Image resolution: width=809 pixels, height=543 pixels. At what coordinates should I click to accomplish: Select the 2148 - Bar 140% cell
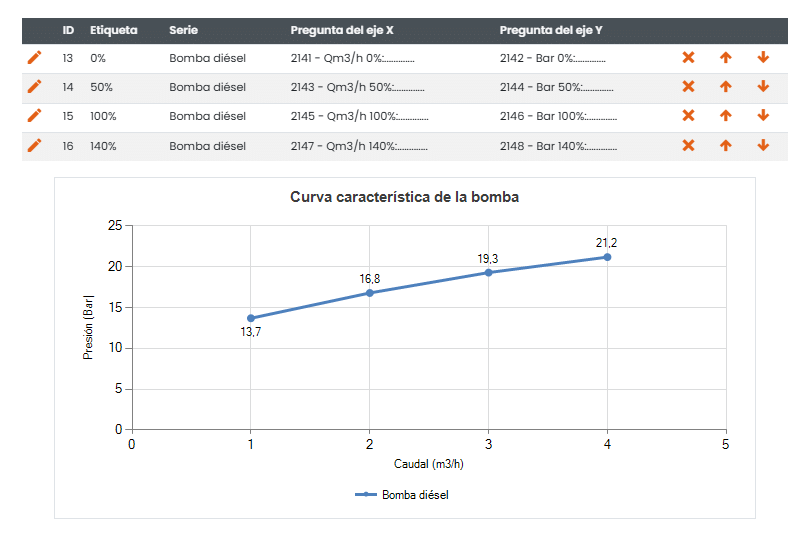(x=558, y=146)
